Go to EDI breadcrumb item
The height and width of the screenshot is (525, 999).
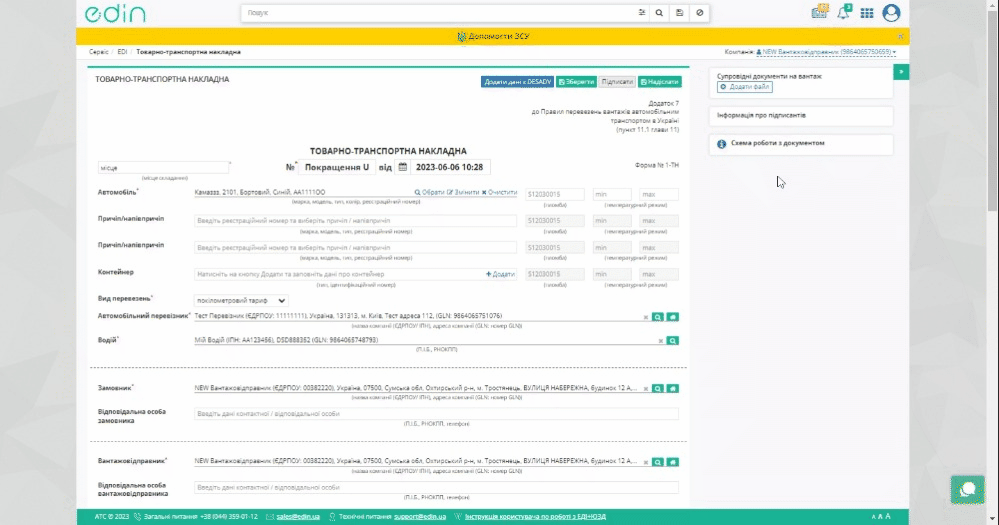(x=122, y=51)
